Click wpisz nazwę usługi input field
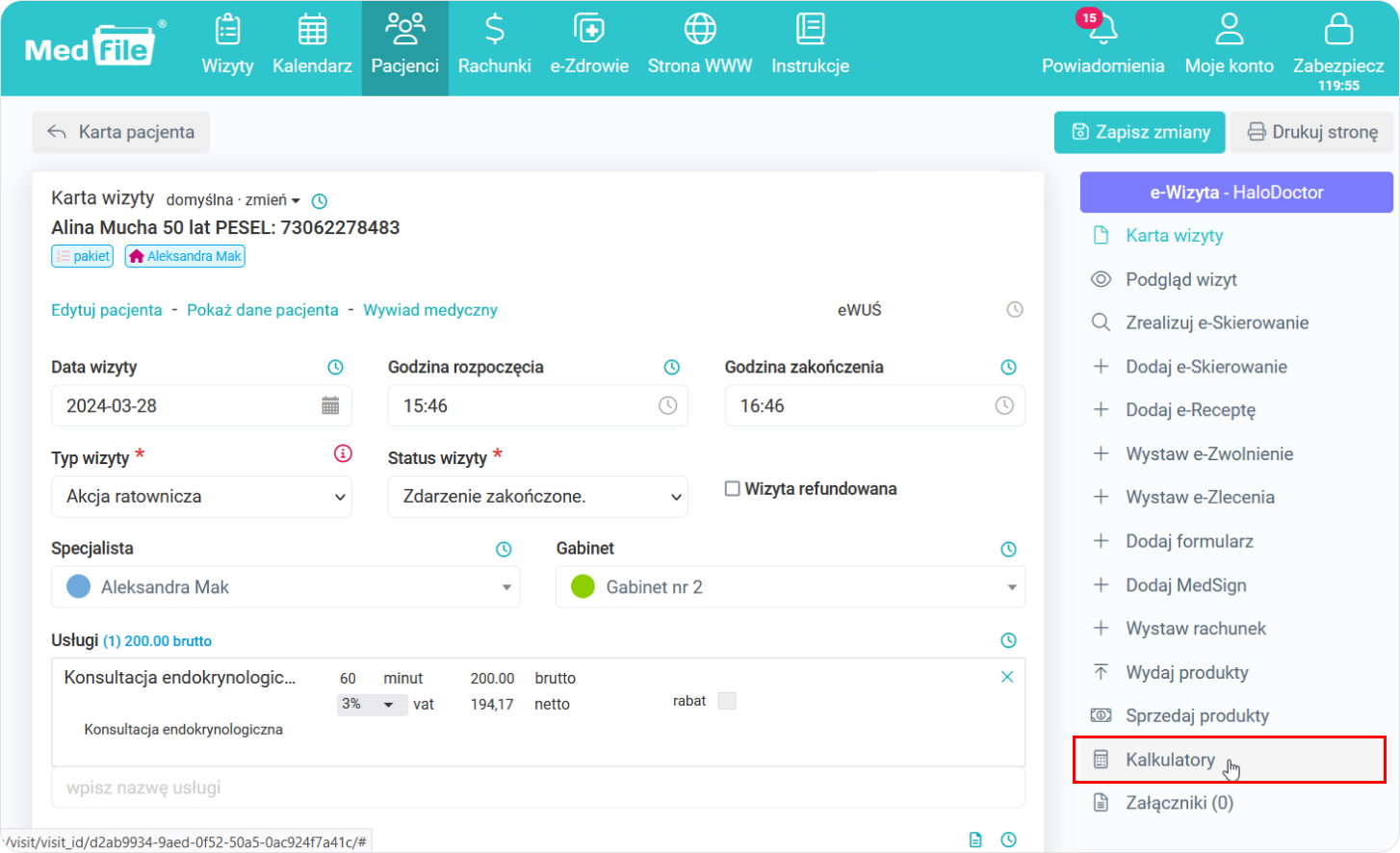This screenshot has height=853, width=1400. point(537,788)
